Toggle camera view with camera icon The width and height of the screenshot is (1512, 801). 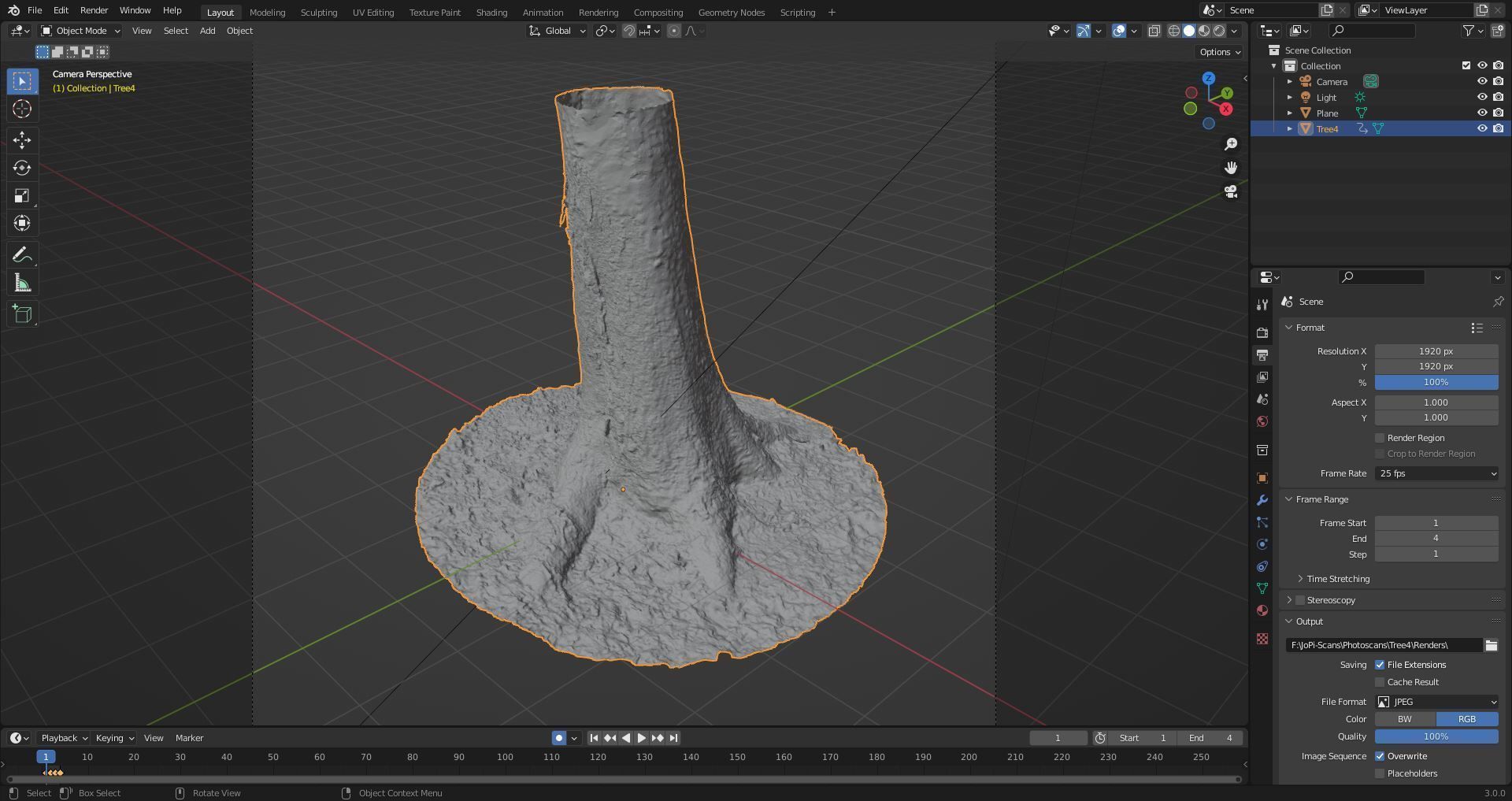(x=1231, y=191)
